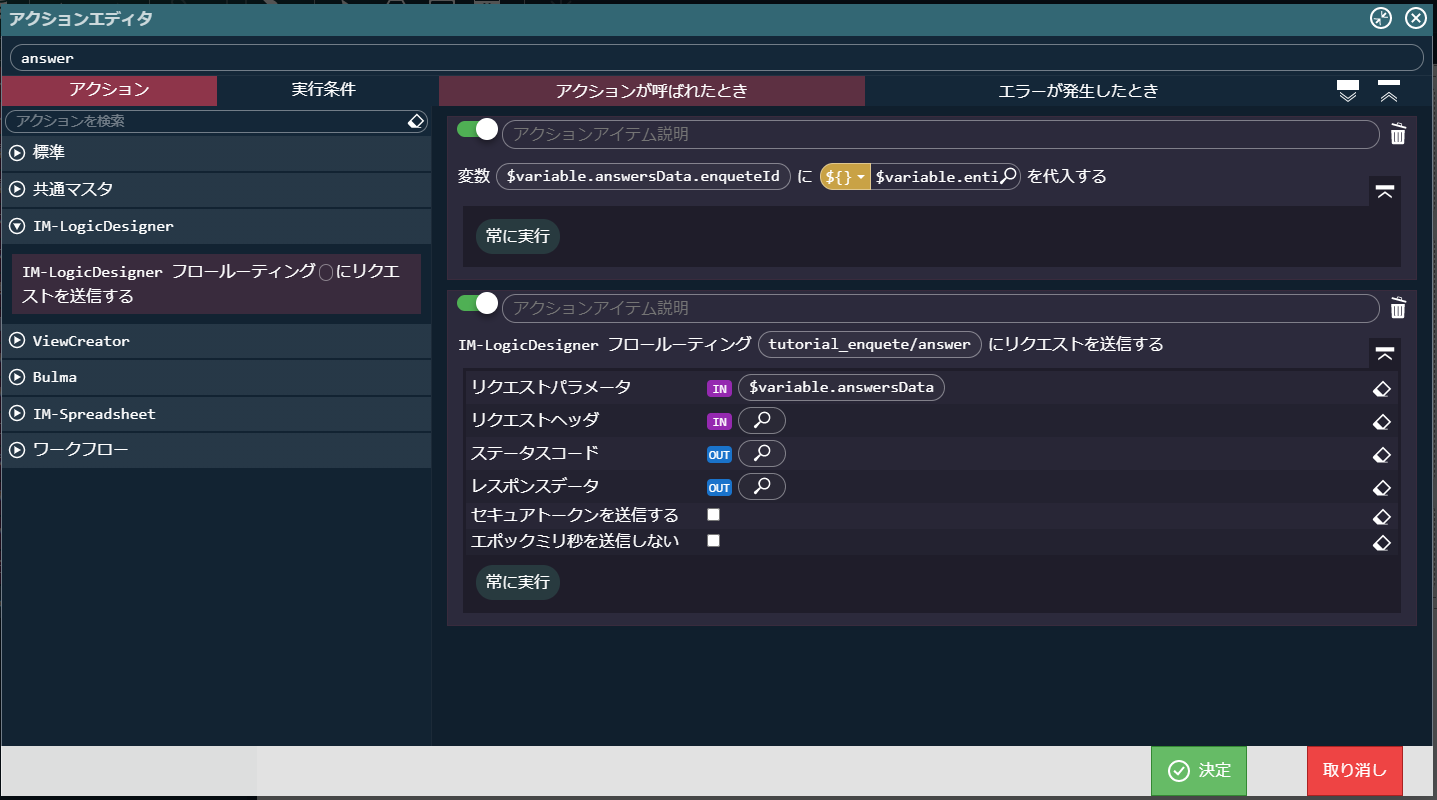Click first action's アクションアイテム説明 field

tap(941, 134)
